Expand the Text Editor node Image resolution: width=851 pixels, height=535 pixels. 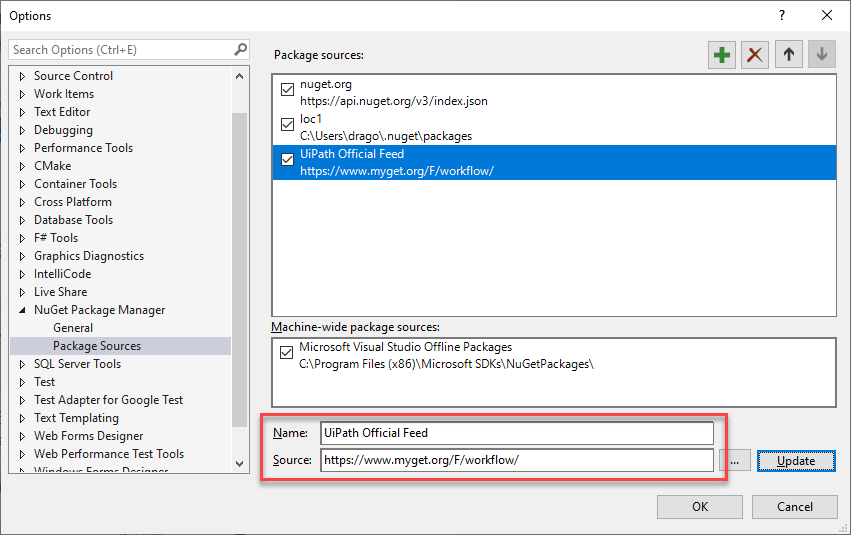(23, 112)
